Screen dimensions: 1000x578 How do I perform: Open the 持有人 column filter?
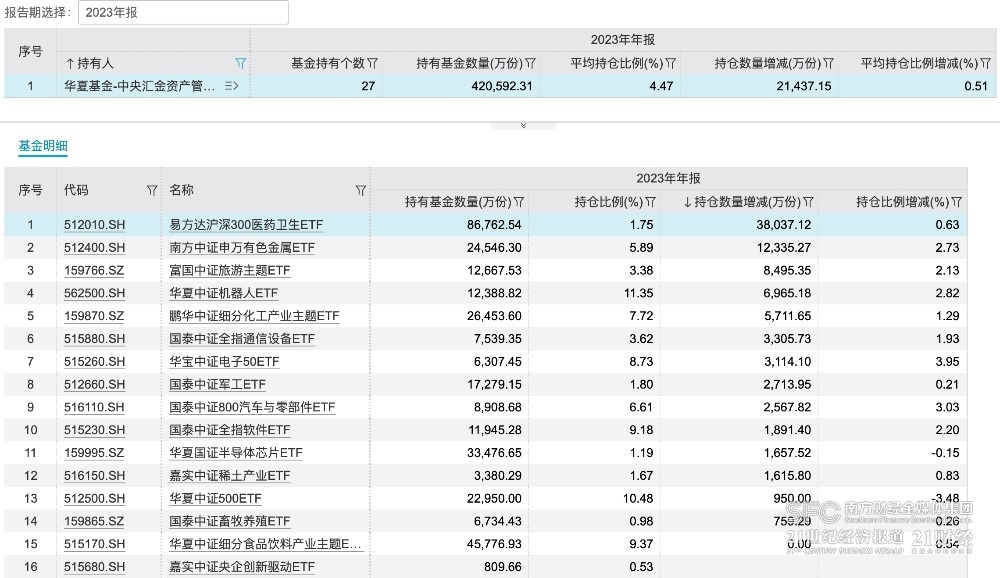(240, 63)
